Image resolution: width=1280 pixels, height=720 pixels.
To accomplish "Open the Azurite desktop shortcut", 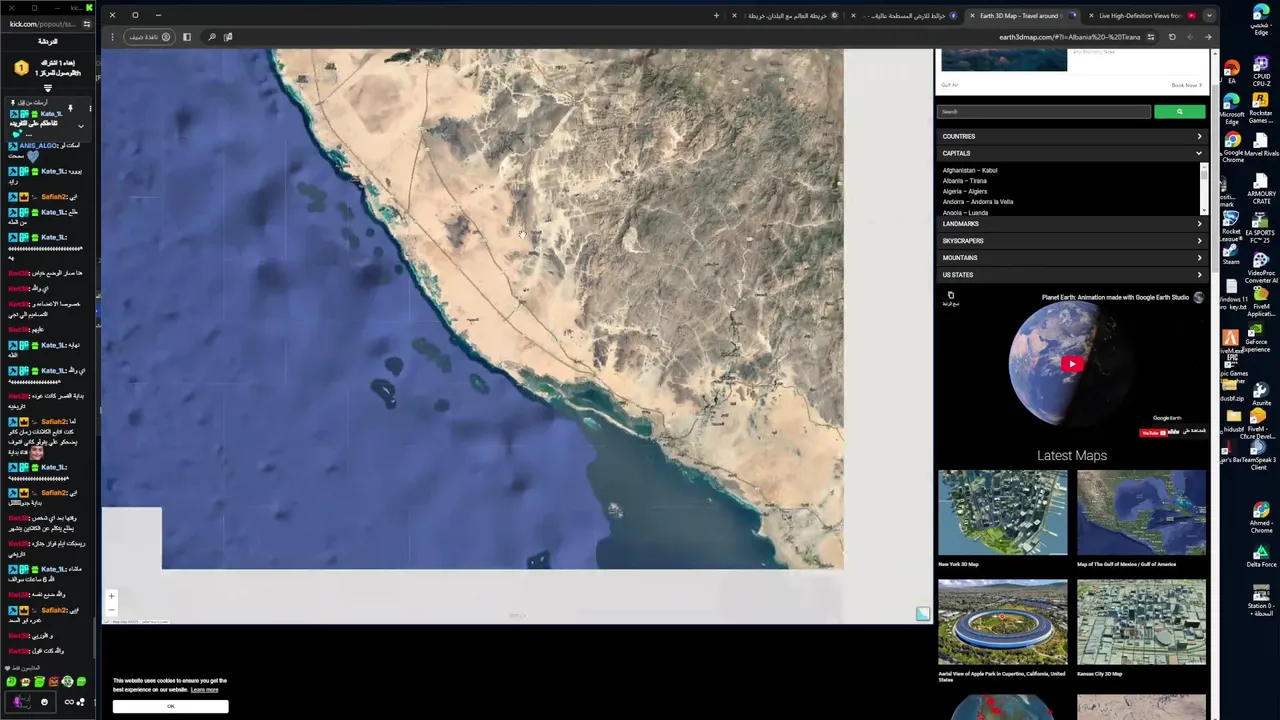I will (1261, 393).
